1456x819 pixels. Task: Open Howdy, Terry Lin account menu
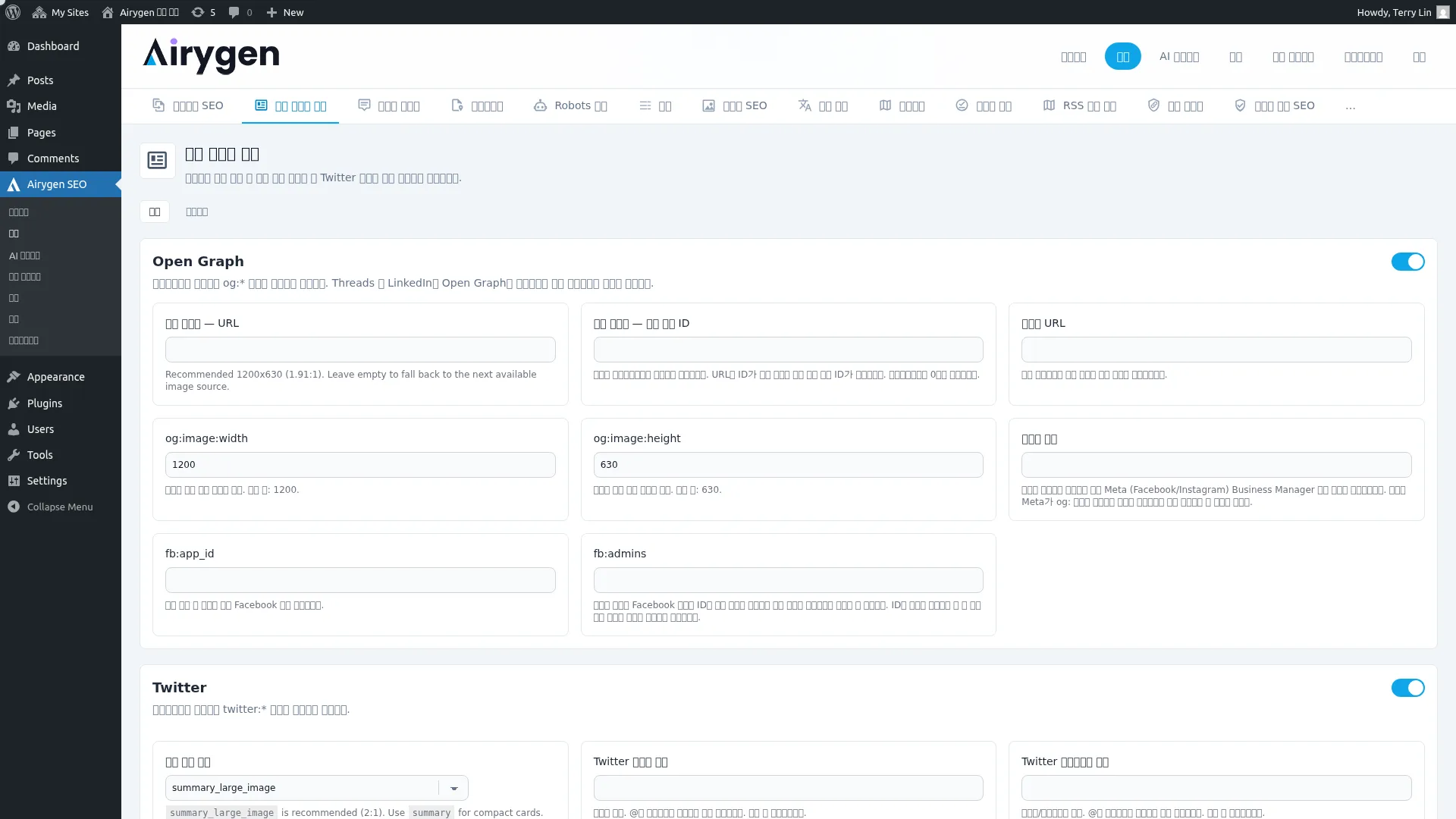(x=1403, y=12)
